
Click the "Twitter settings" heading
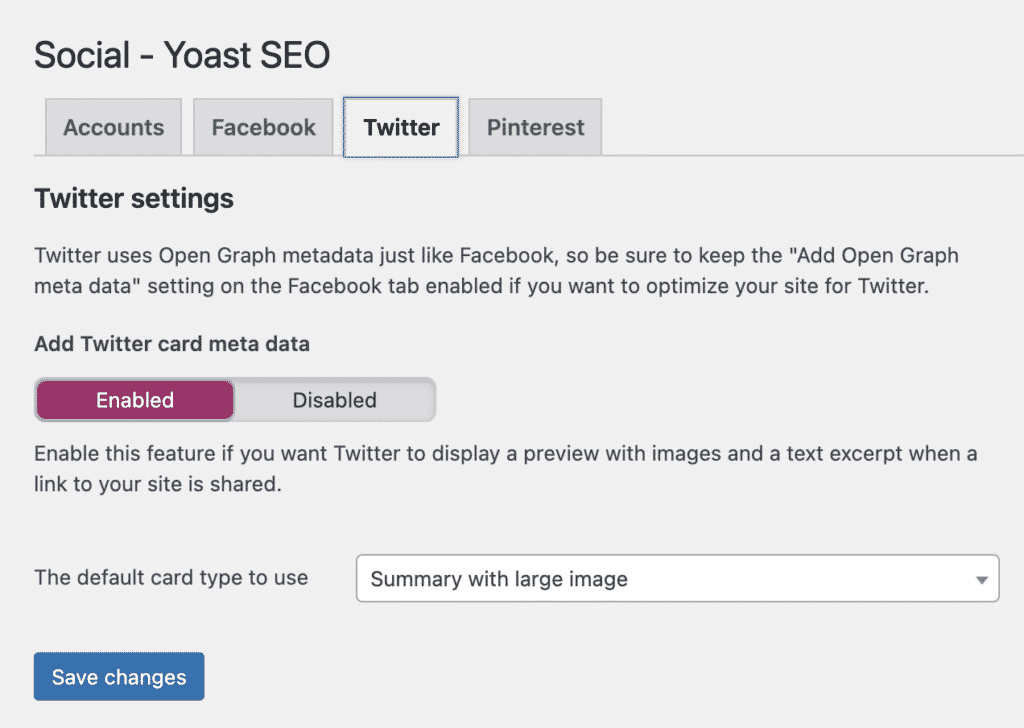pyautogui.click(x=133, y=198)
